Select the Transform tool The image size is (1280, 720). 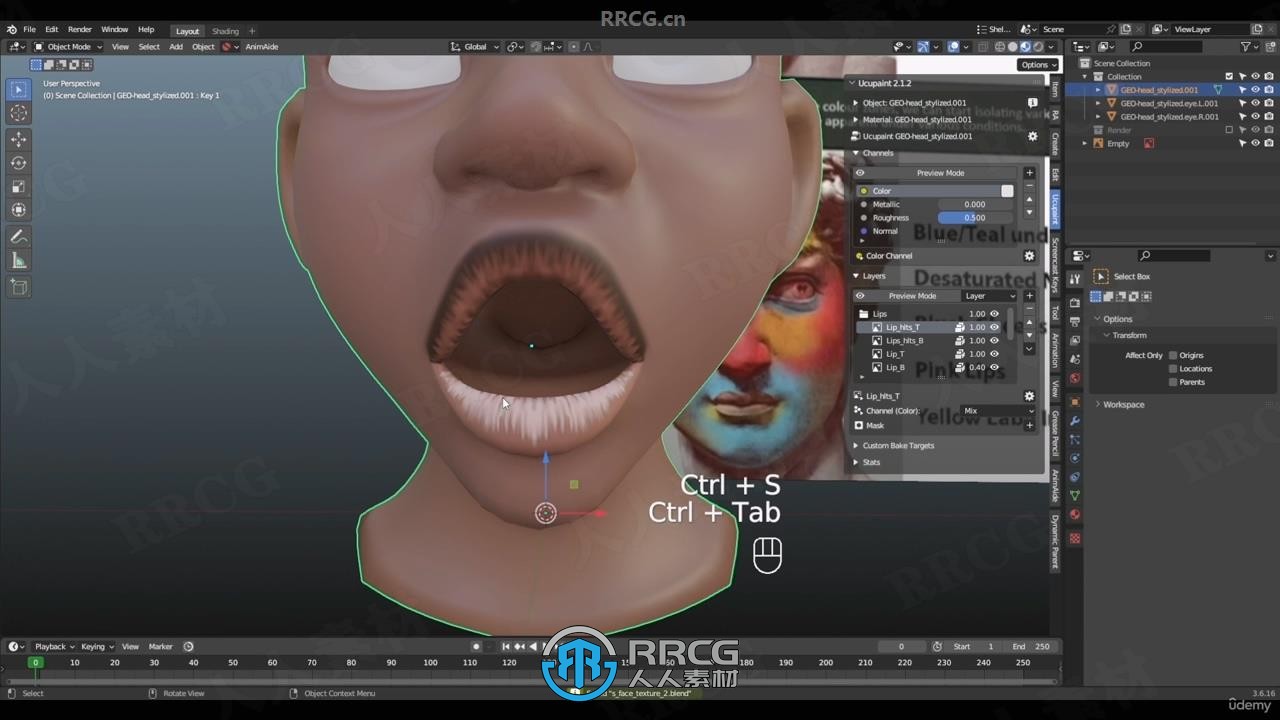click(19, 210)
